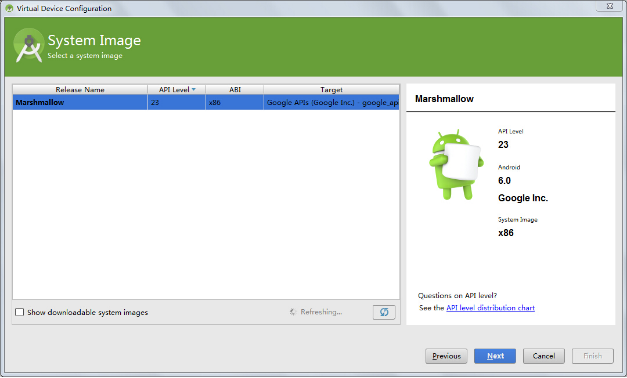The width and height of the screenshot is (627, 378).
Task: Click the x86 ABI cell in the row
Action: (234, 102)
